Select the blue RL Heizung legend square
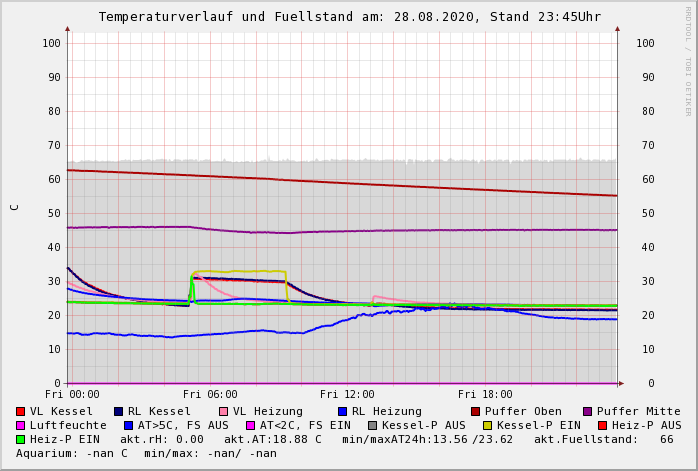 [x=342, y=411]
